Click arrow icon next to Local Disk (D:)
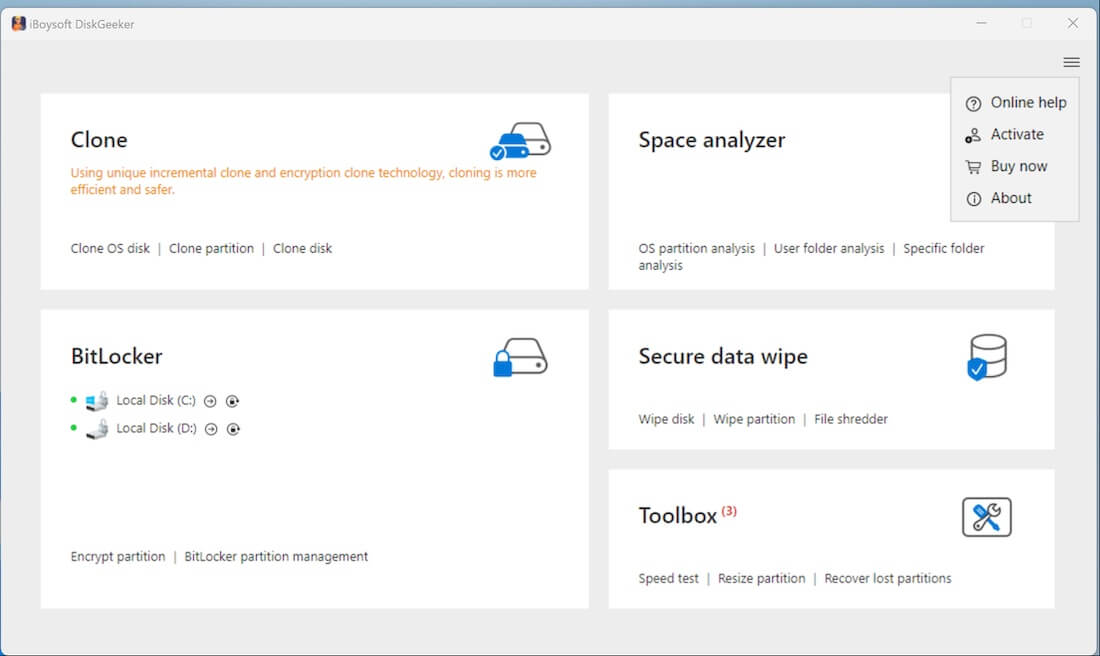 pyautogui.click(x=211, y=429)
